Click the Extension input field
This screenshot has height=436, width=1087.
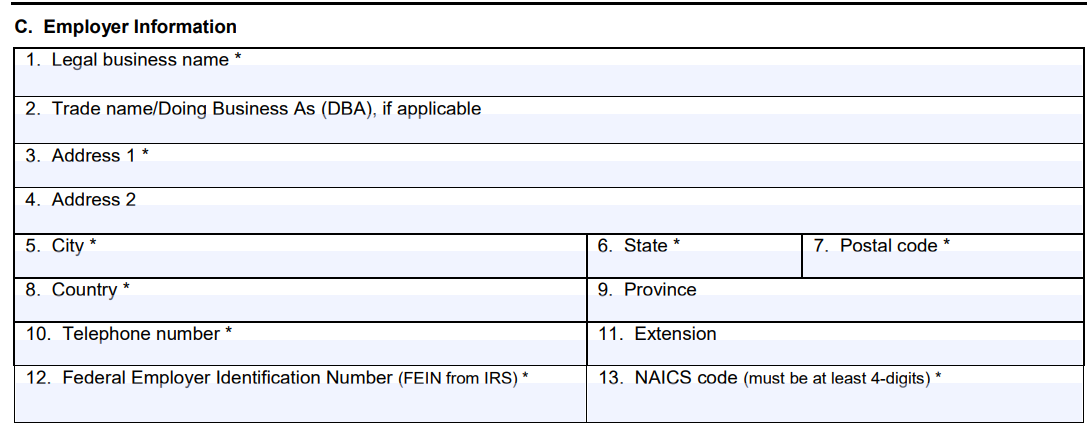pos(835,353)
